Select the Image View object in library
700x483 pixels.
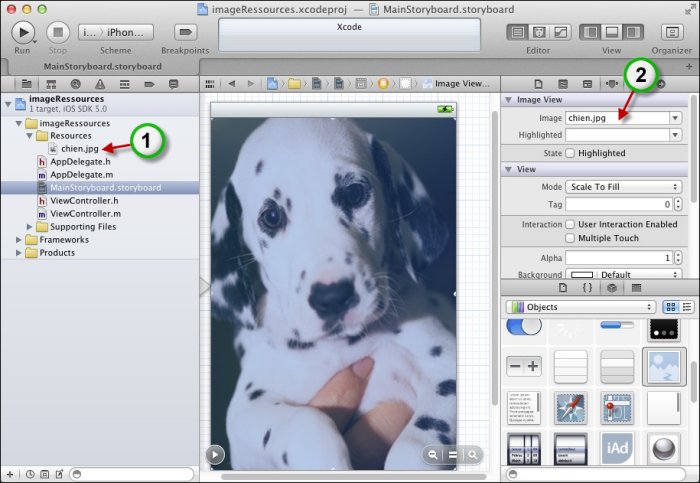(x=663, y=366)
